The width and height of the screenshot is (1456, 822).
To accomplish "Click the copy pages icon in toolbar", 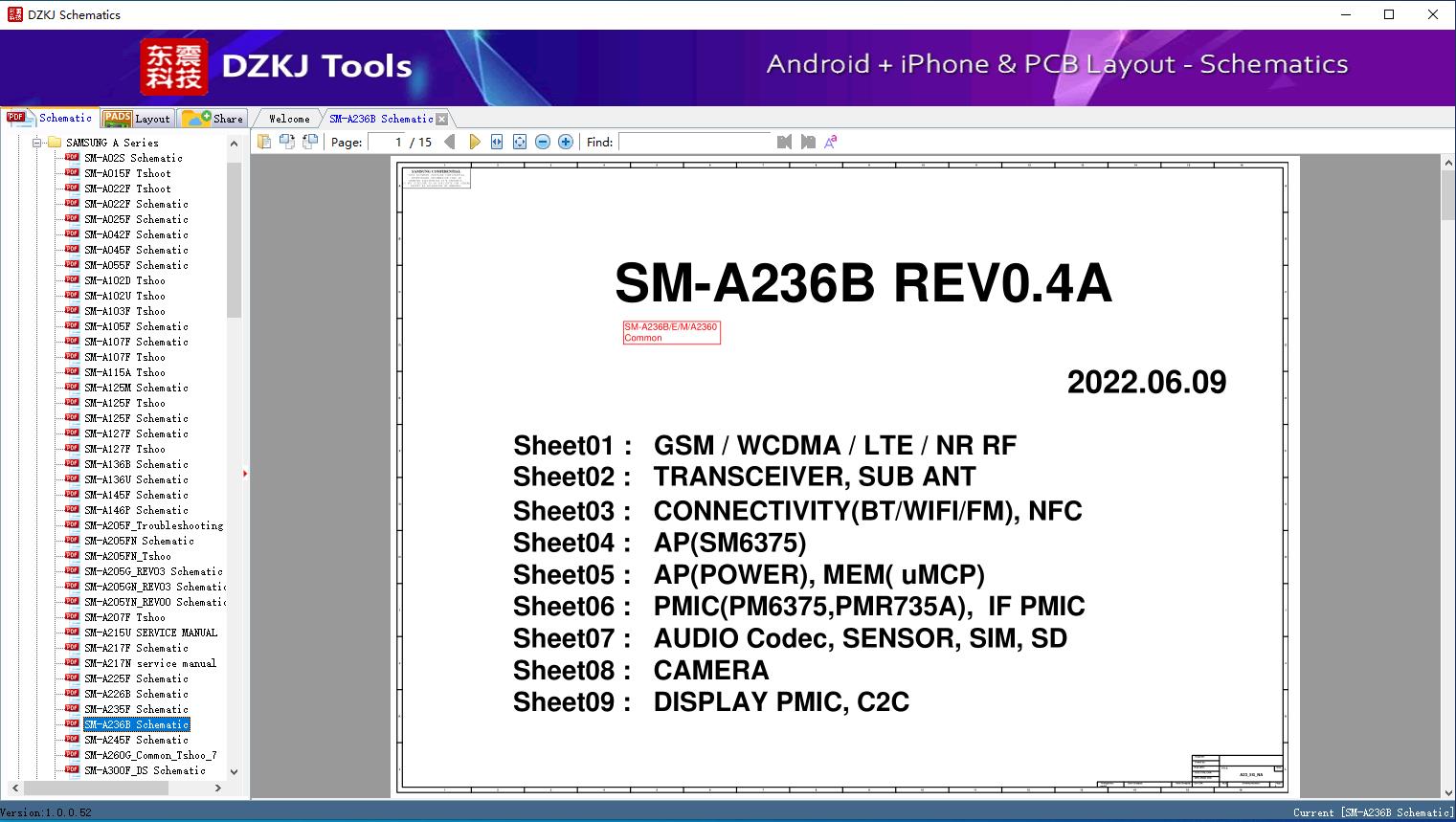I will click(263, 142).
